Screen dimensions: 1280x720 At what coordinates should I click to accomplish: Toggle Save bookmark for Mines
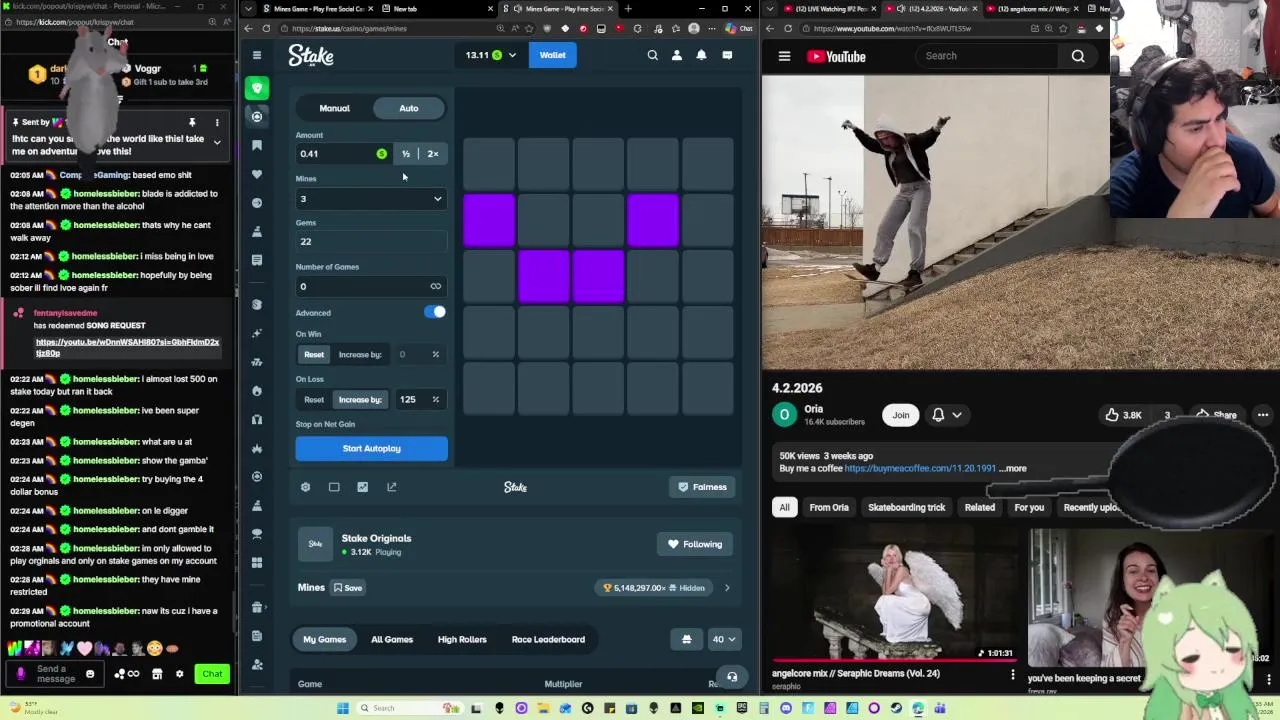(x=348, y=588)
